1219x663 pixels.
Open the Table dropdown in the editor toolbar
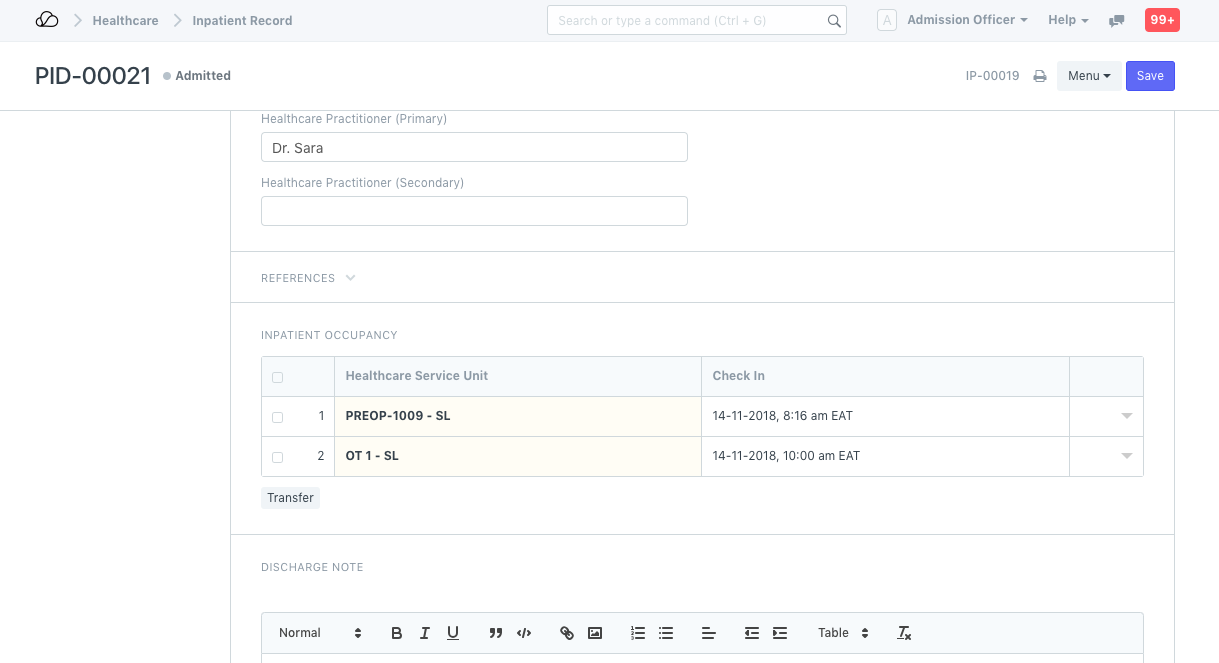840,632
